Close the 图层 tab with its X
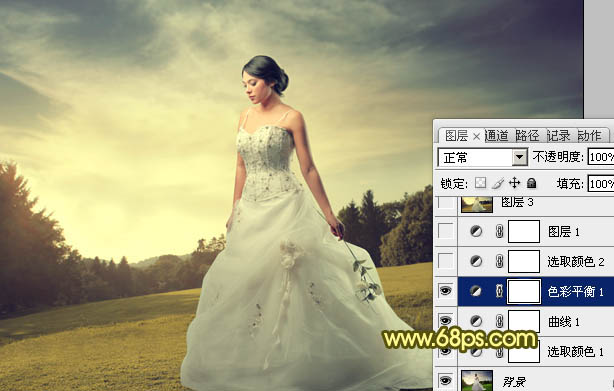614x391 pixels. point(476,136)
